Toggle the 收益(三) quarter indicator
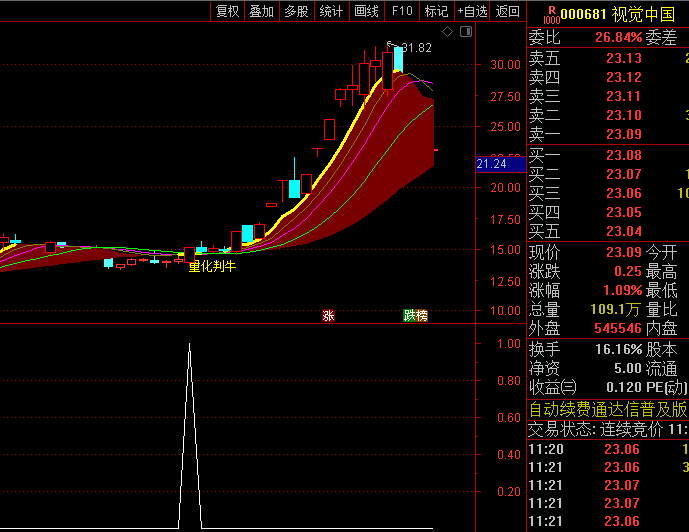Screen dimensions: 689x532 click(x=553, y=387)
